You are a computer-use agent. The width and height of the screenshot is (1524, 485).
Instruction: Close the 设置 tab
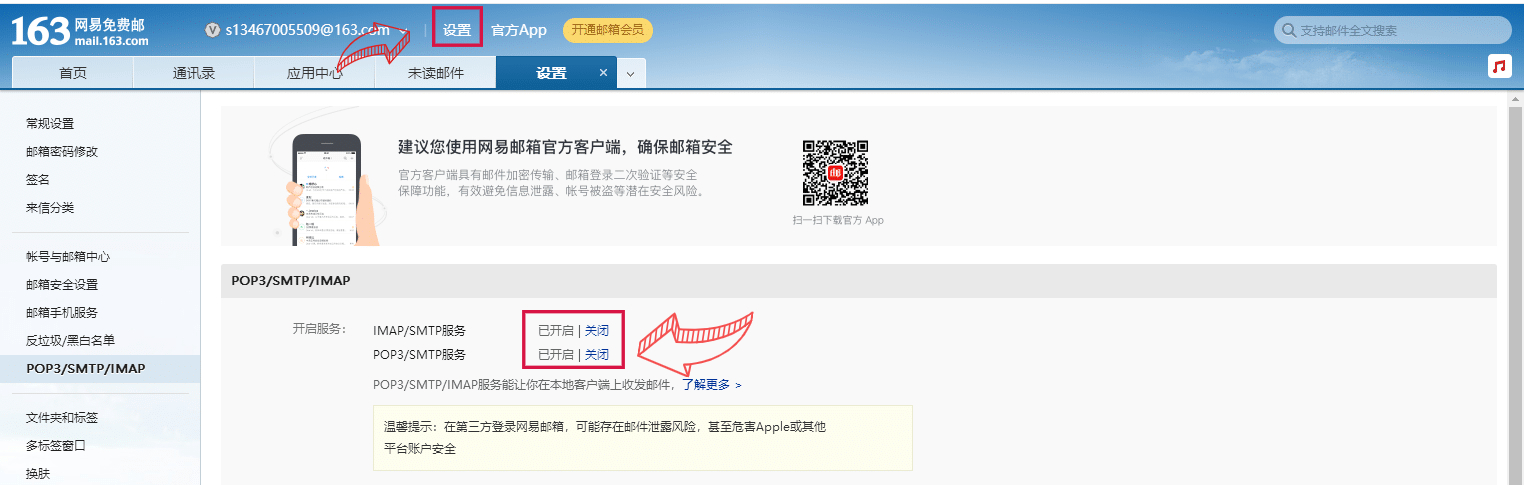(x=603, y=73)
